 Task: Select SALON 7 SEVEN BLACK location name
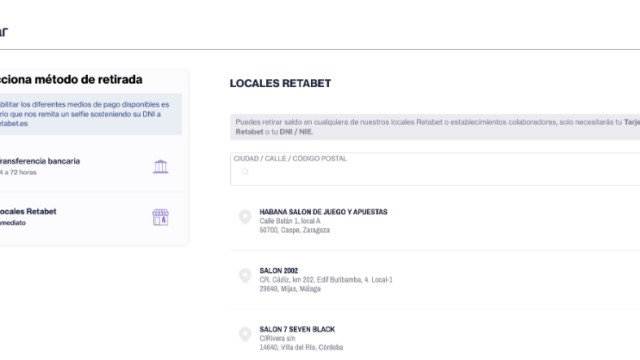[297, 329]
